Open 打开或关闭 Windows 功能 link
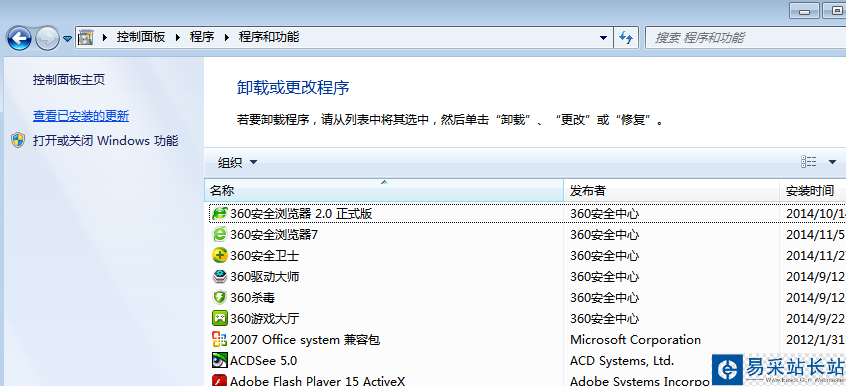The image size is (846, 386). 105,141
